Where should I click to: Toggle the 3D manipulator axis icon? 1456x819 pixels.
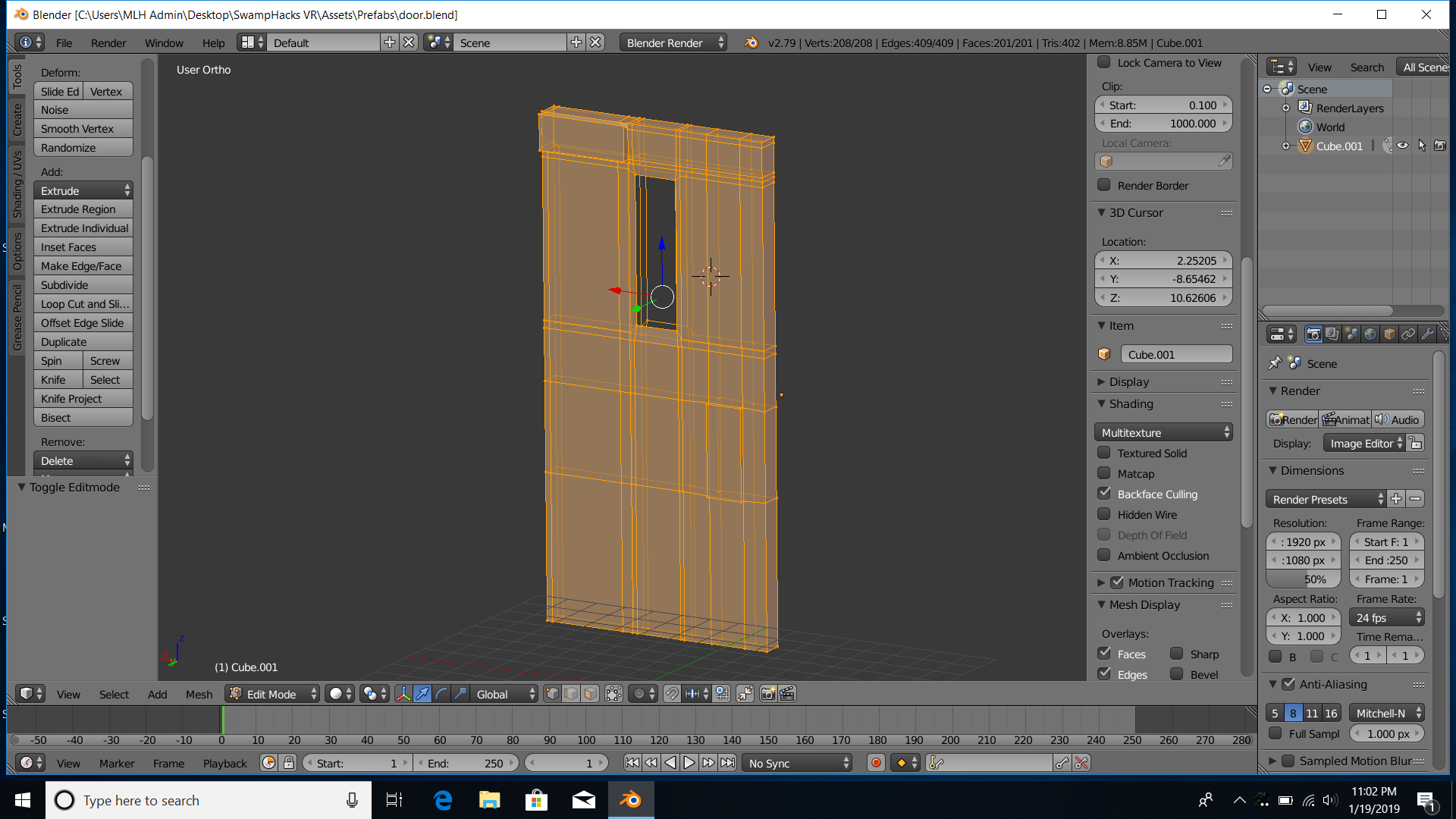click(x=403, y=694)
